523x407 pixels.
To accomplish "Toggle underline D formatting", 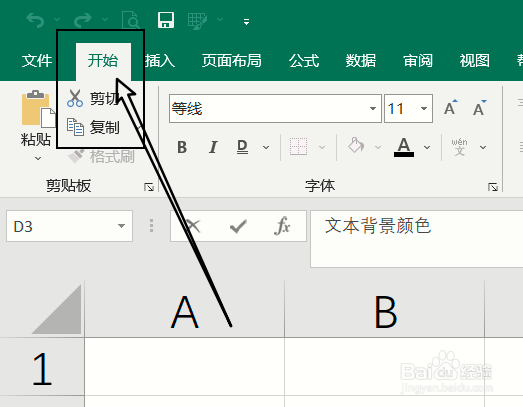I will [242, 147].
